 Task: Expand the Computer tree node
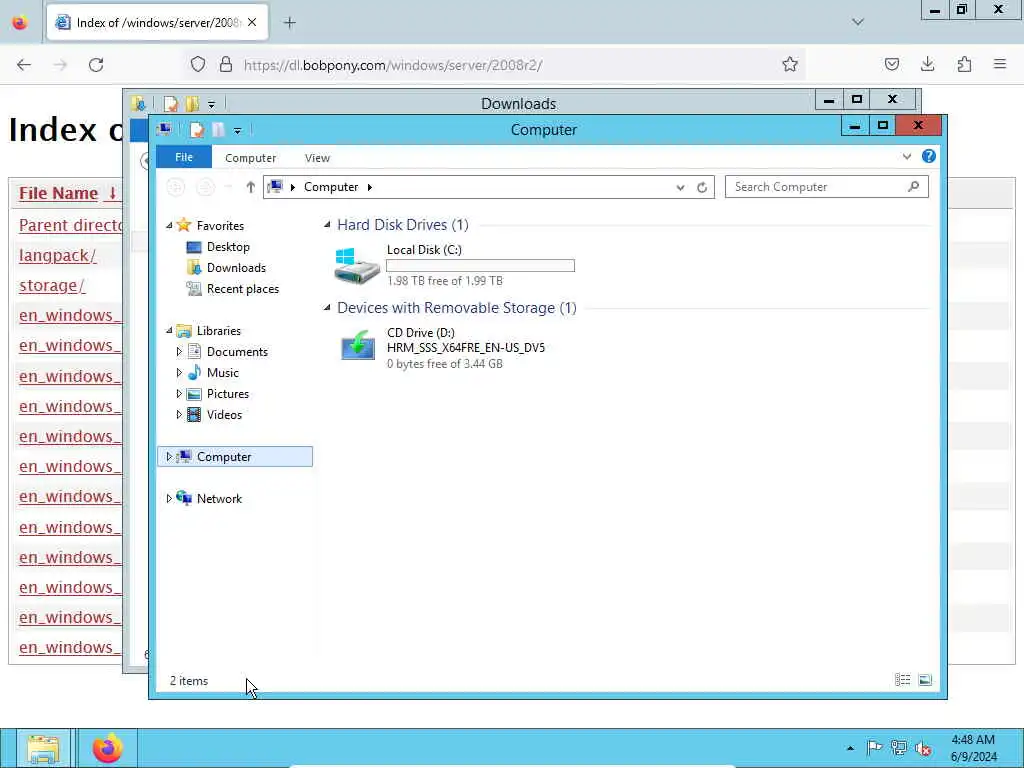click(x=168, y=456)
